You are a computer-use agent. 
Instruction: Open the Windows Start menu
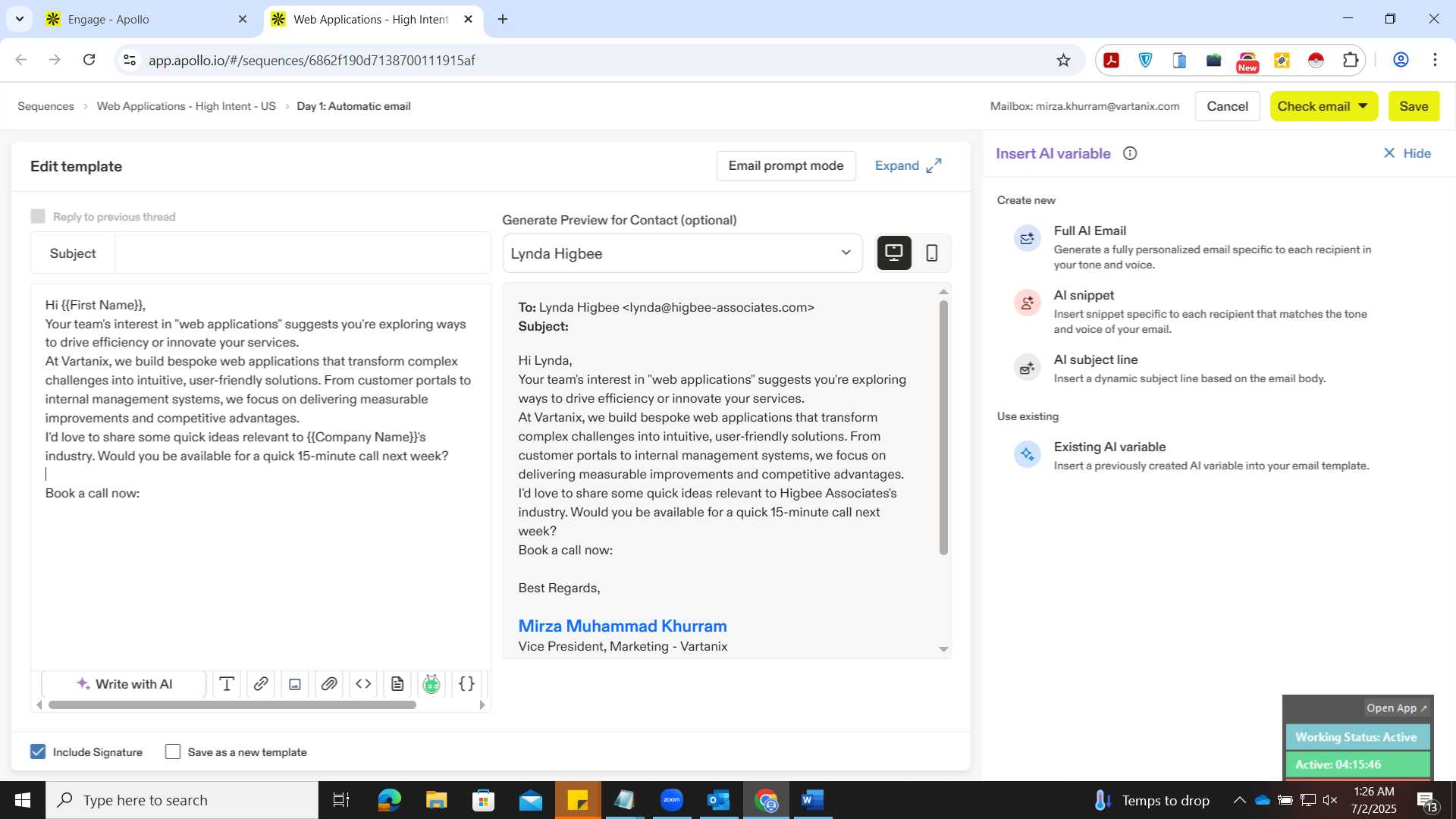pos(22,800)
